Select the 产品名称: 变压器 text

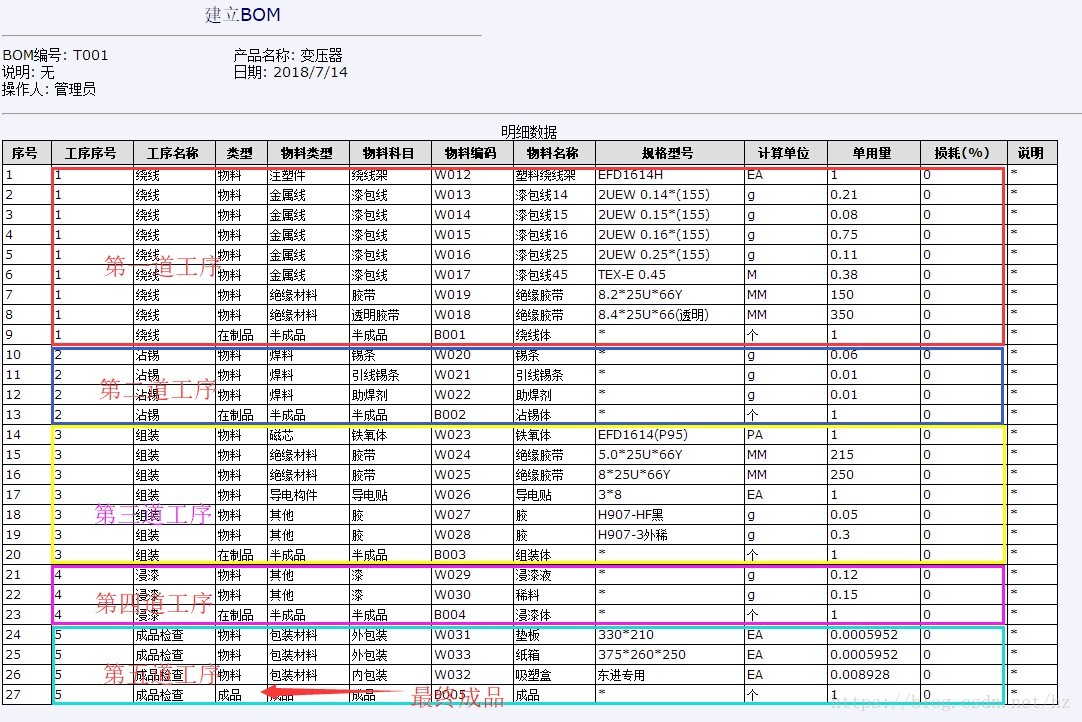[x=288, y=55]
